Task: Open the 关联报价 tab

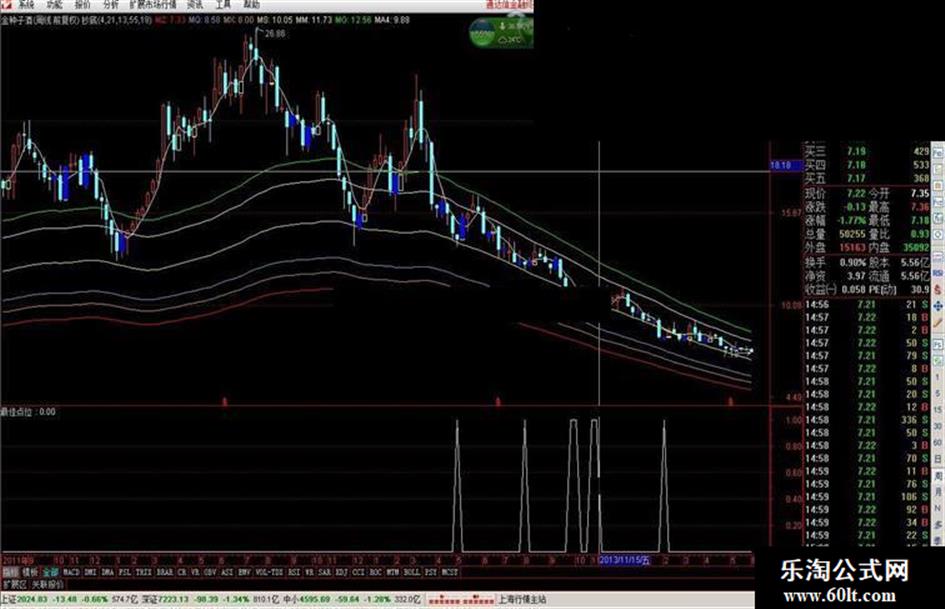Action: (47, 584)
